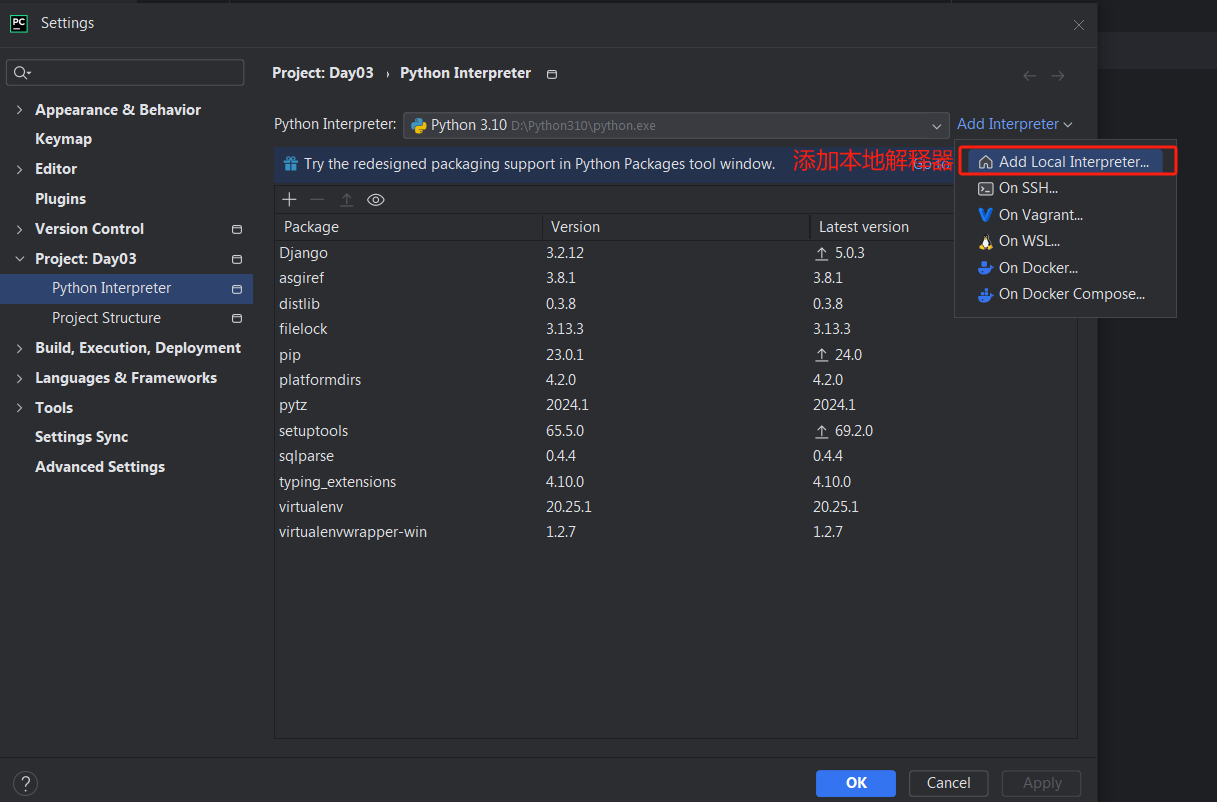Open Settings Sync page
Screen dimensions: 1217x802
[x=81, y=437]
